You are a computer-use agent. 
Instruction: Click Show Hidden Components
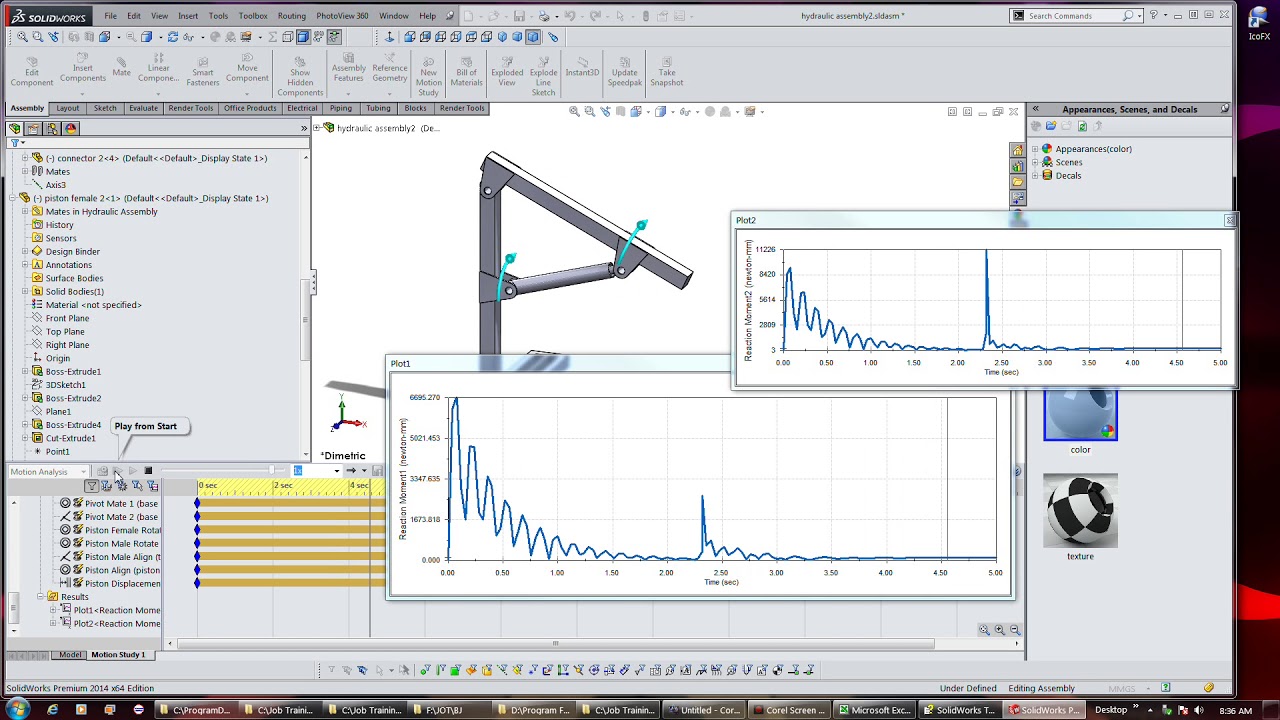(300, 75)
